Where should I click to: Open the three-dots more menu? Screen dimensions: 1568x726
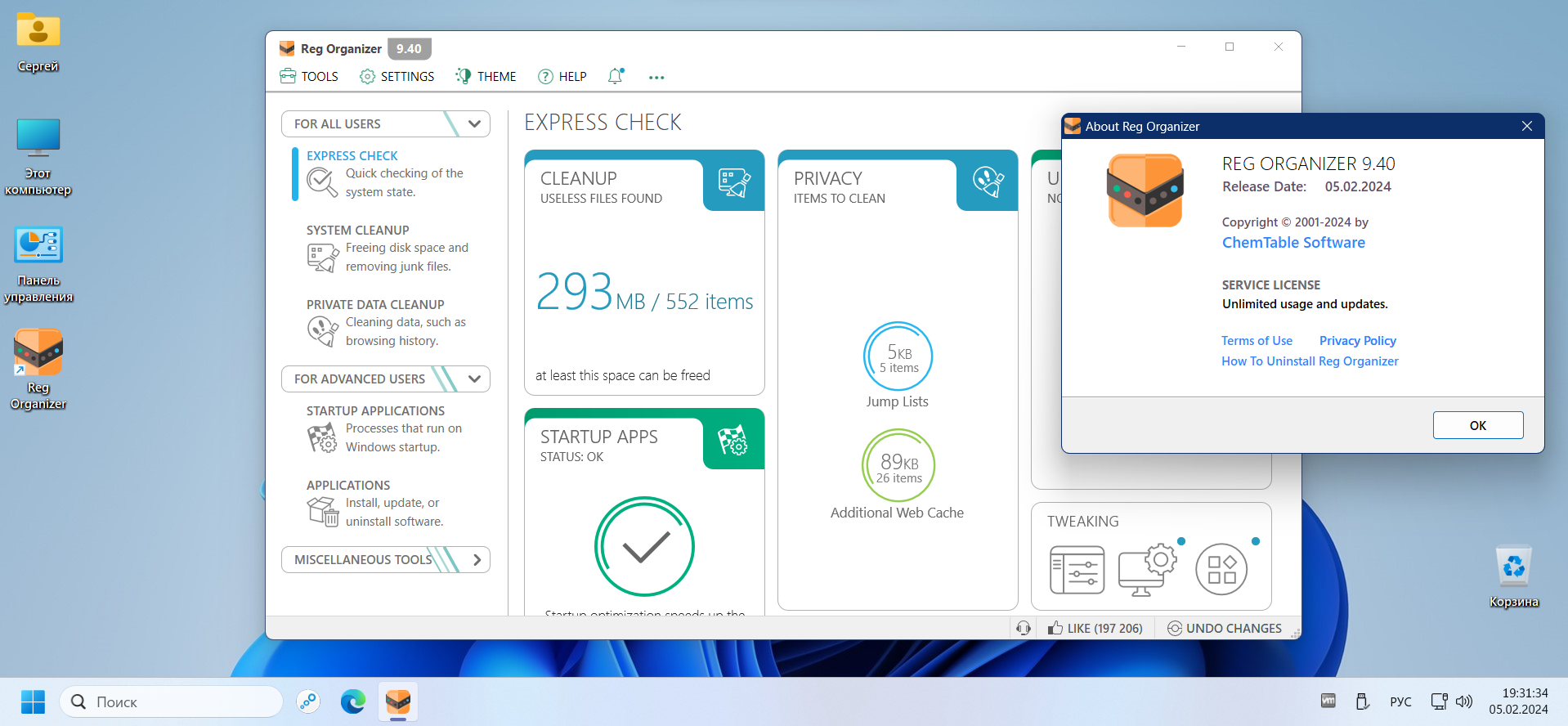pyautogui.click(x=656, y=78)
